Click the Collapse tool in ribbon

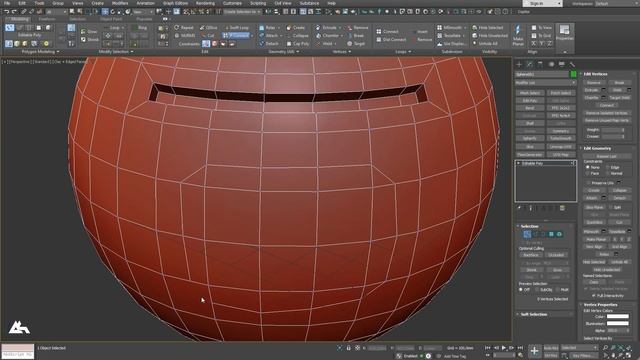pyautogui.click(x=298, y=36)
